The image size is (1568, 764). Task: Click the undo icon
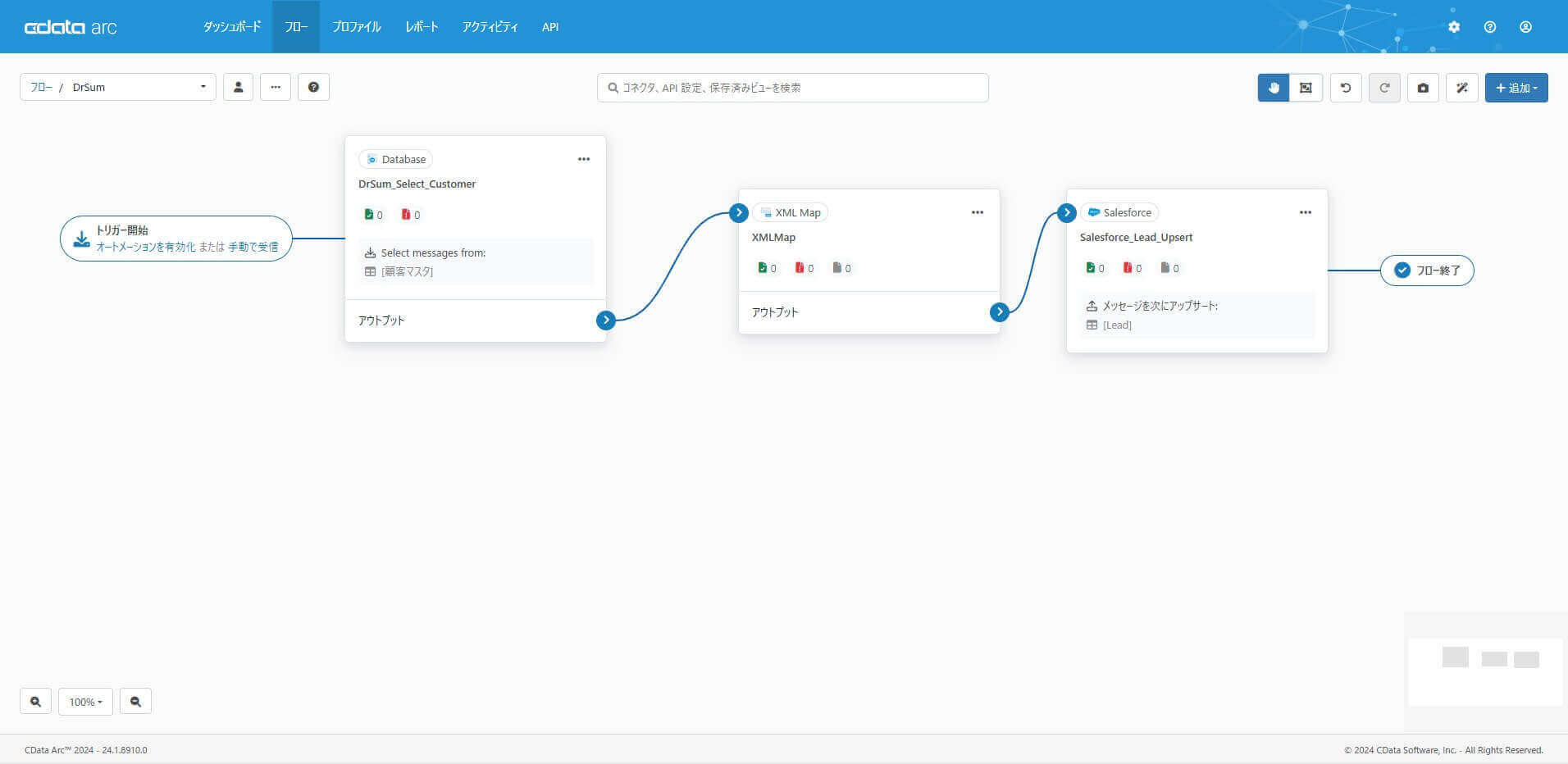[1345, 87]
